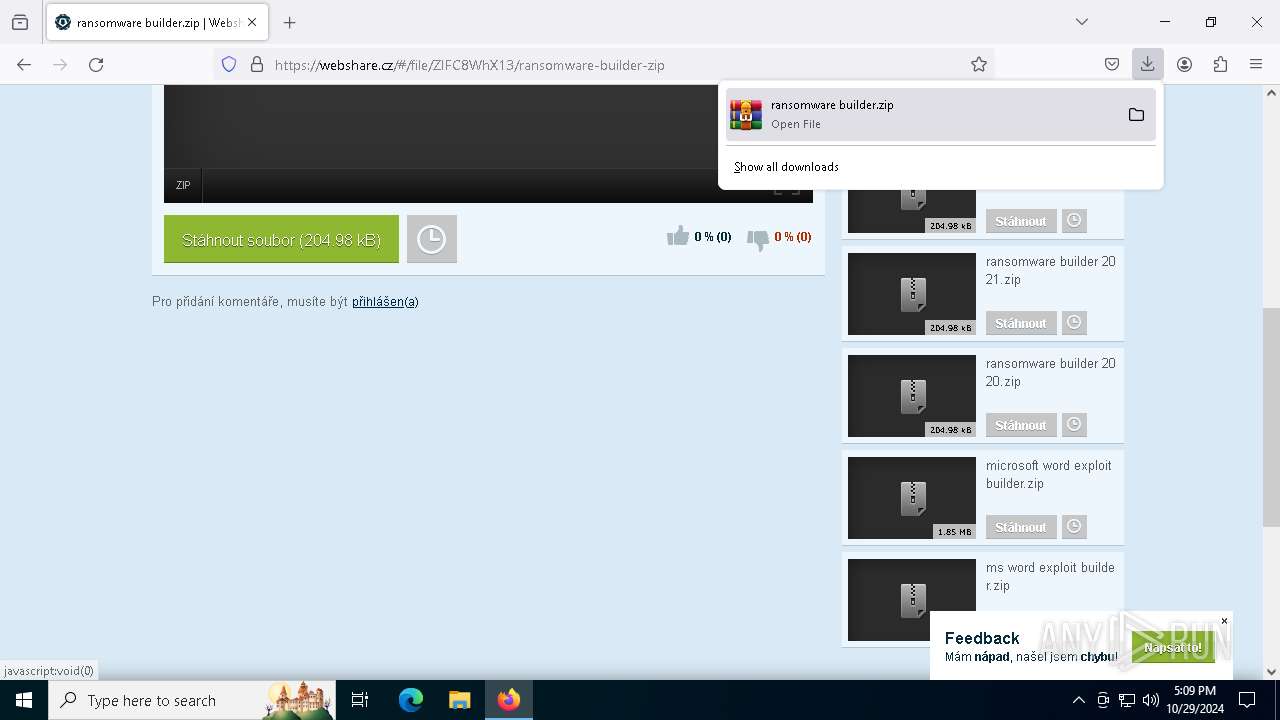Click clock icon for ransomware builder 2021.zip

pos(1074,323)
